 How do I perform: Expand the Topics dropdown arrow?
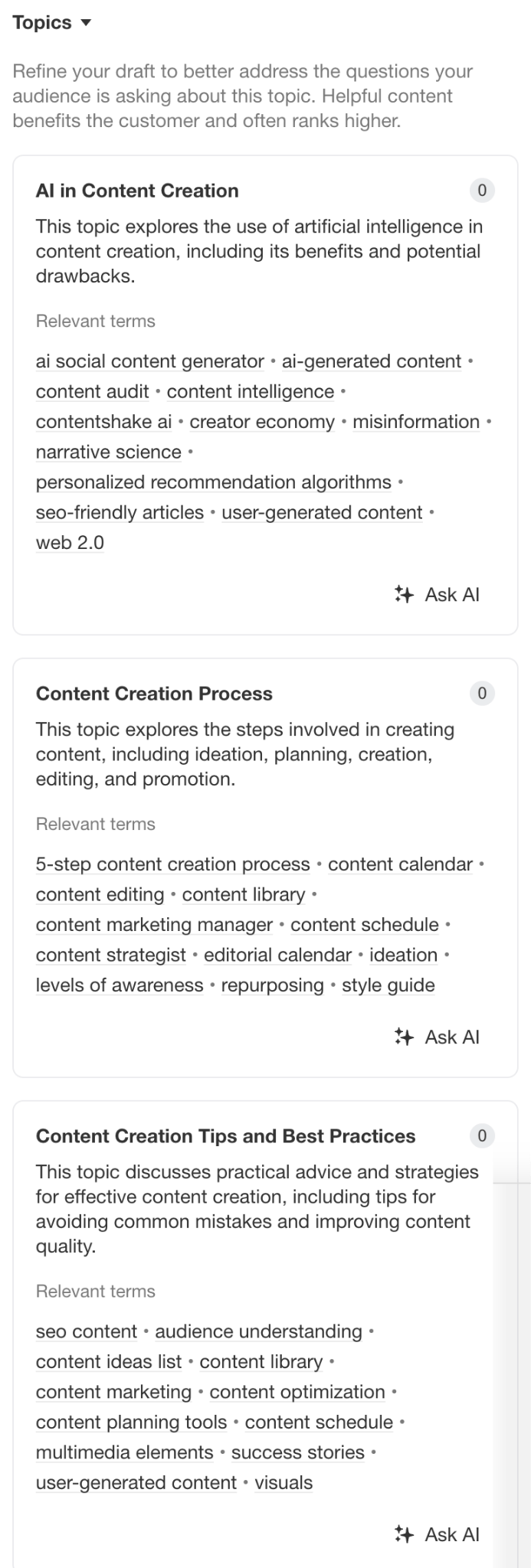tap(86, 23)
